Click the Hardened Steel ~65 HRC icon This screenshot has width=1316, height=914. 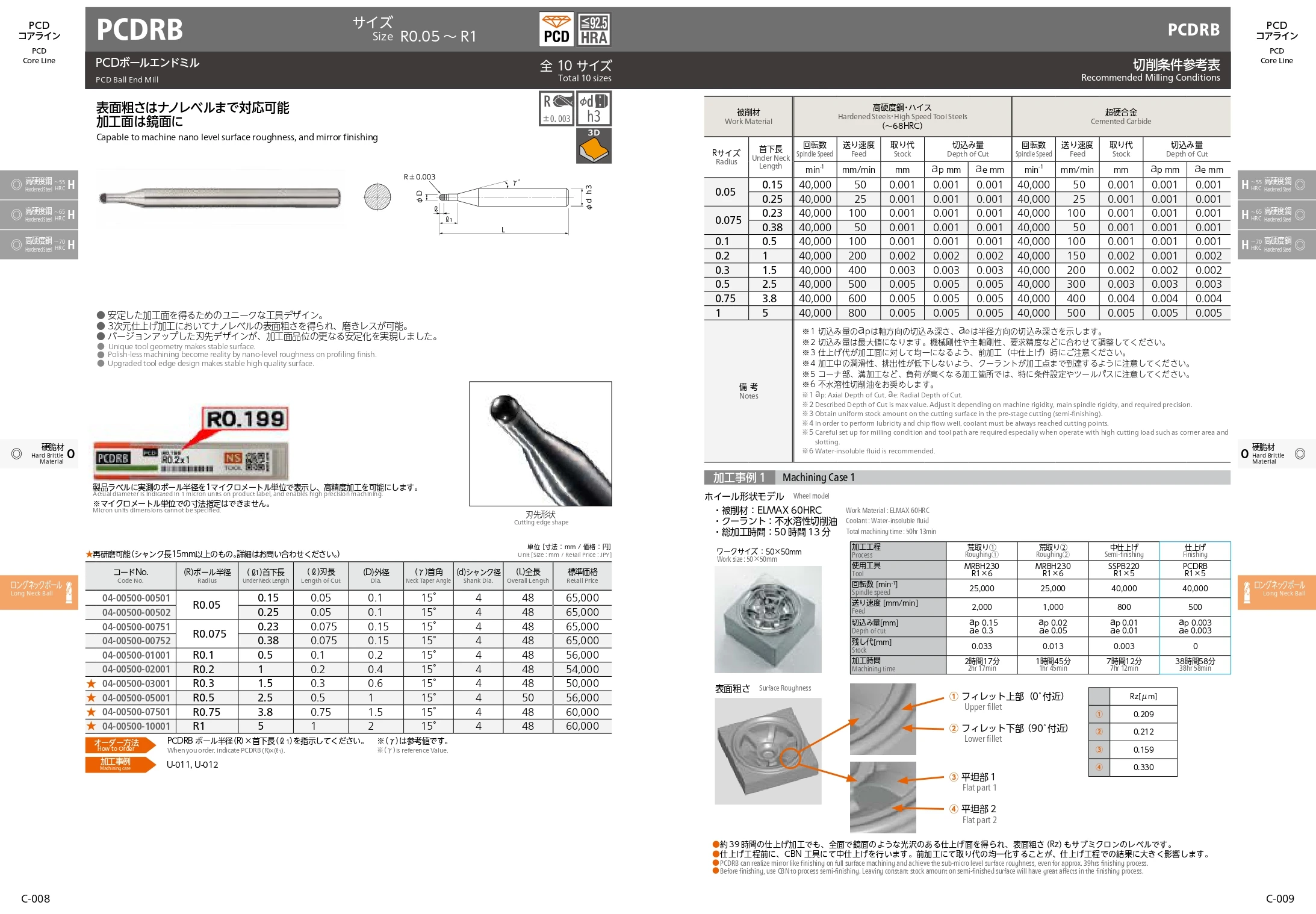39,214
